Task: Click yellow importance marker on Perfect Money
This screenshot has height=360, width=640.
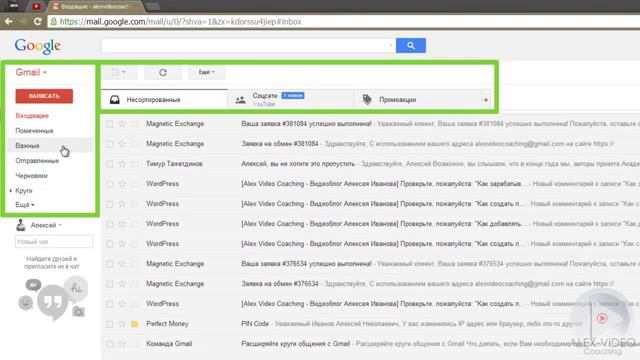Action: [134, 324]
